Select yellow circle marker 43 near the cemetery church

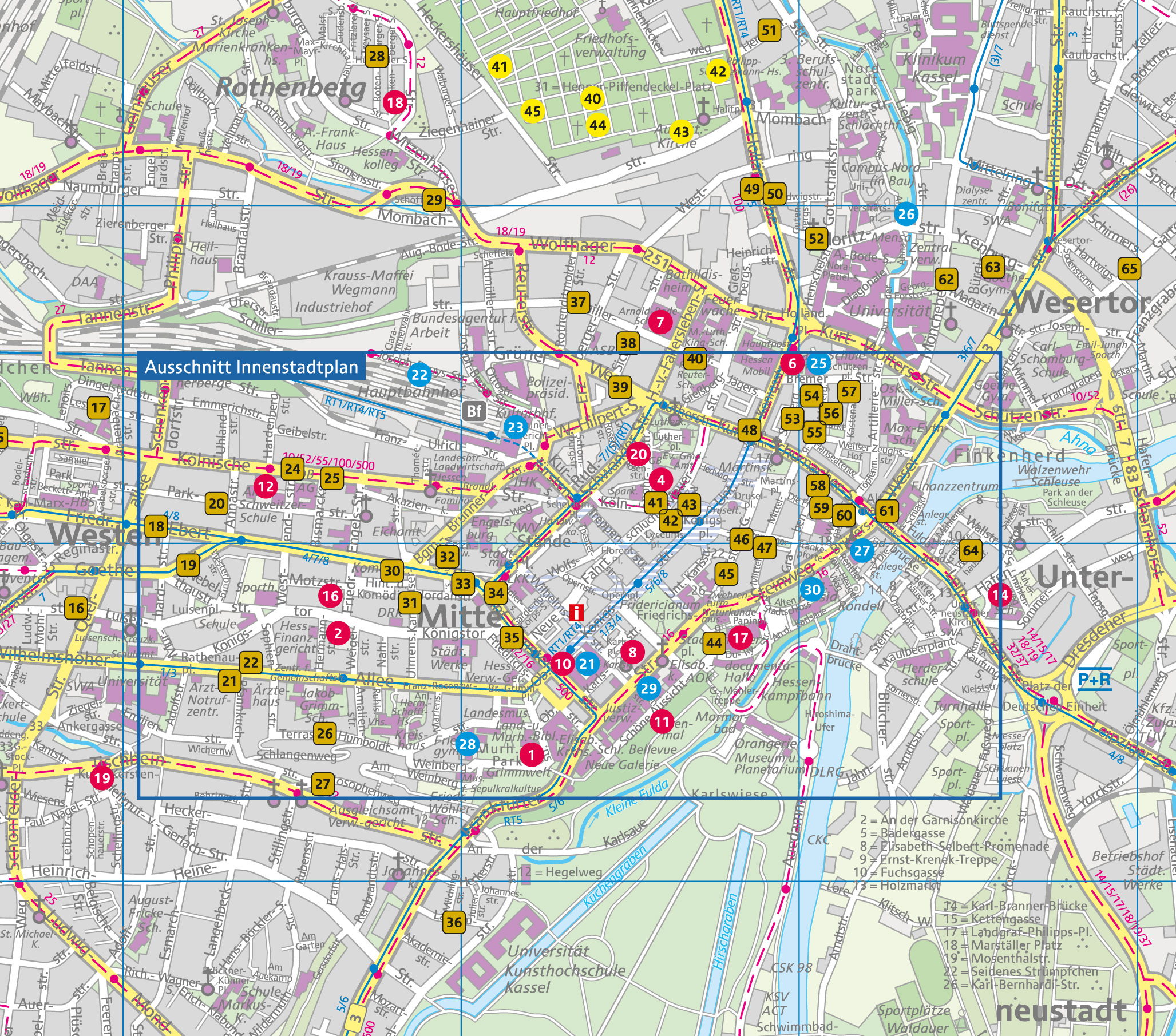coord(680,132)
